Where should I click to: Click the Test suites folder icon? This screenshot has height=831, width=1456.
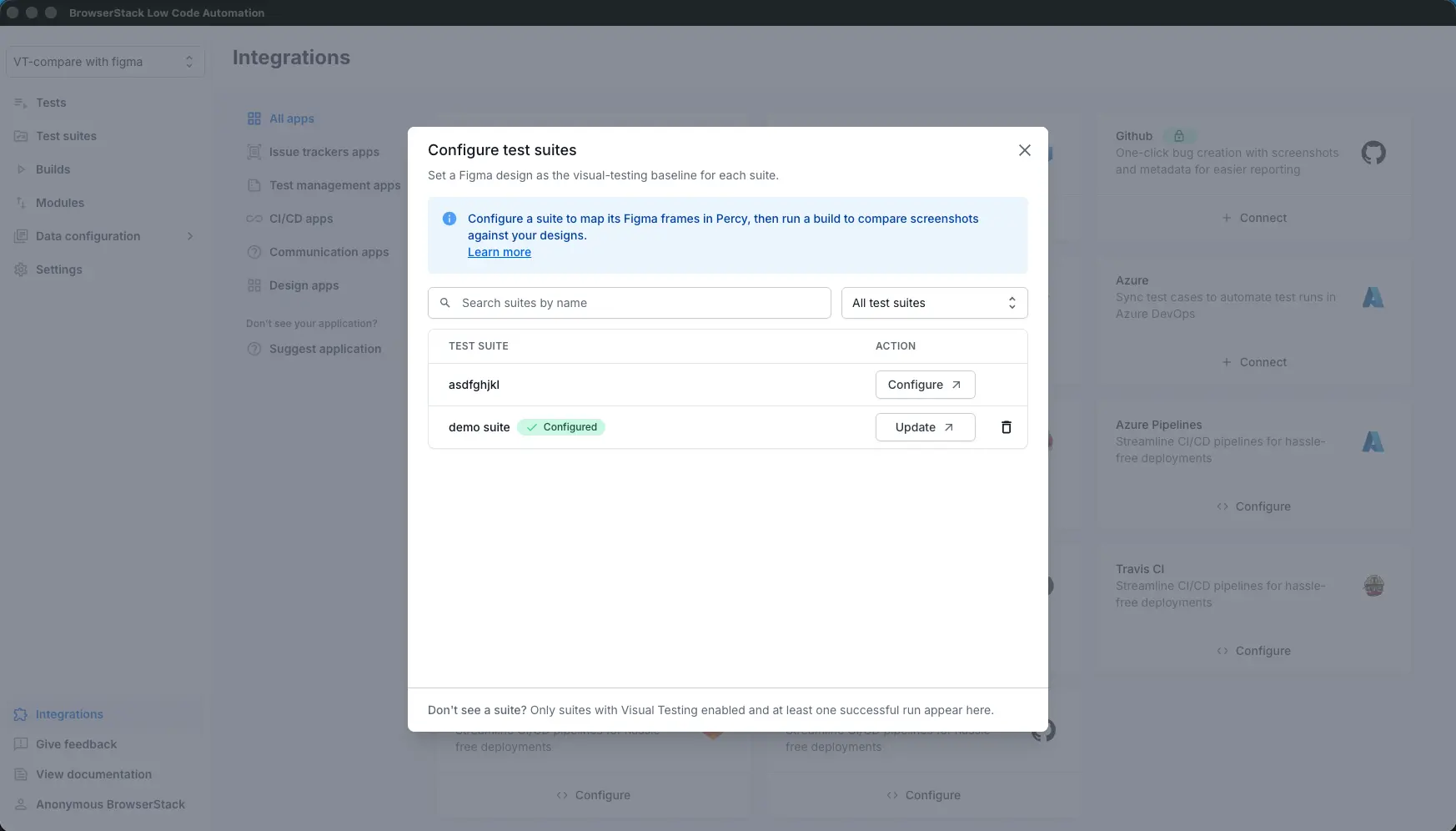click(x=21, y=136)
